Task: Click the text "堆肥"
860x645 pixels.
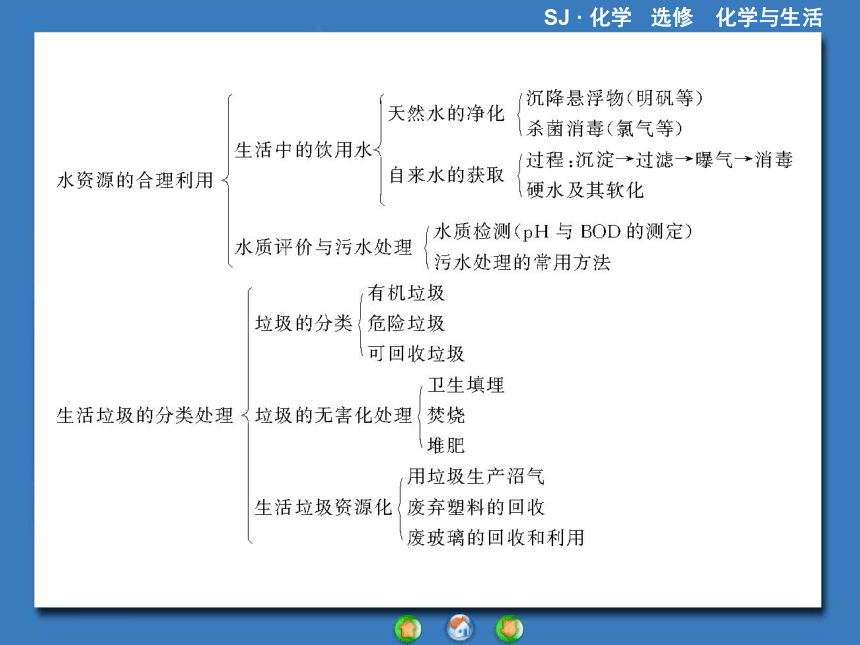Action: click(x=446, y=445)
